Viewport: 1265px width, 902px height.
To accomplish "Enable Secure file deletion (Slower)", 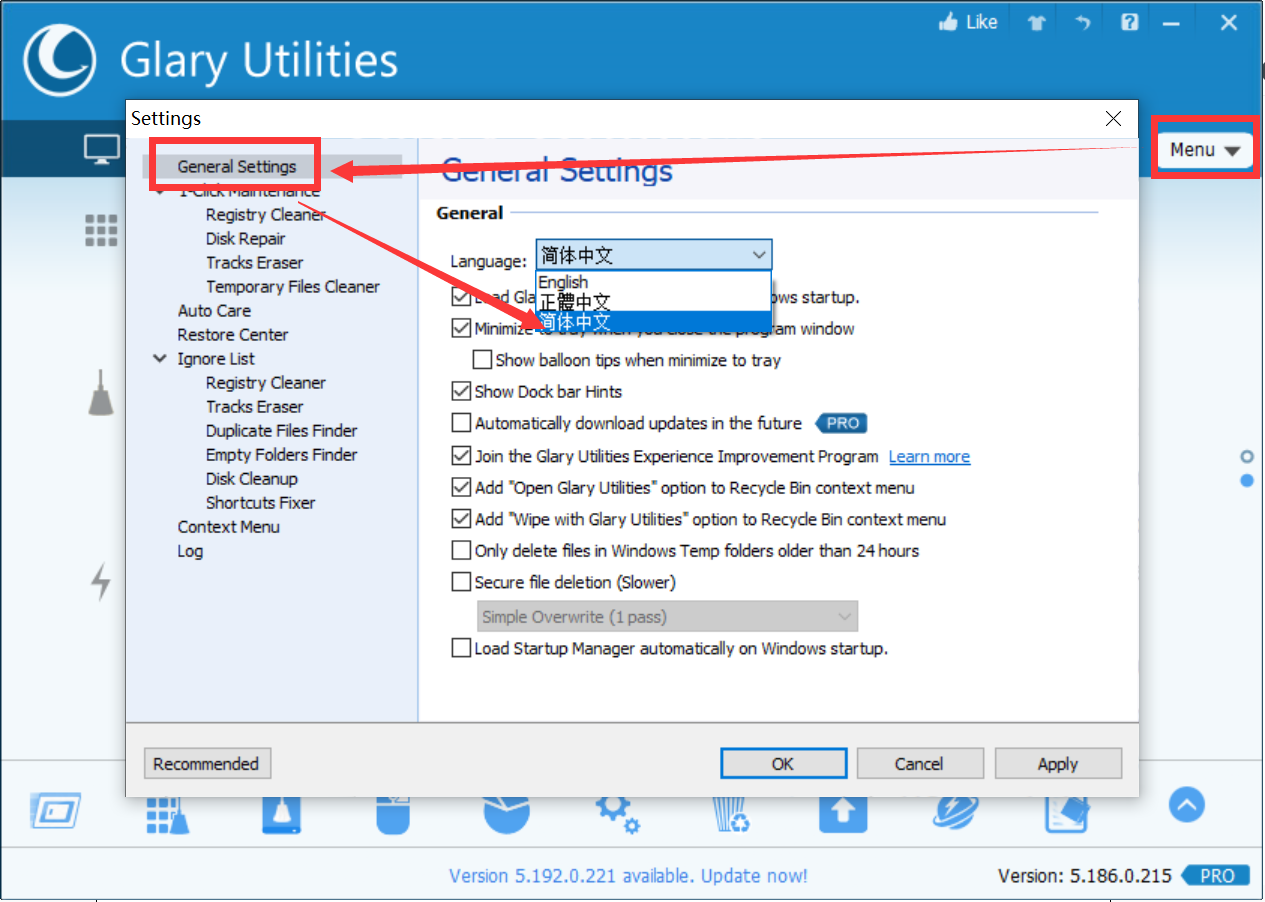I will (x=461, y=581).
